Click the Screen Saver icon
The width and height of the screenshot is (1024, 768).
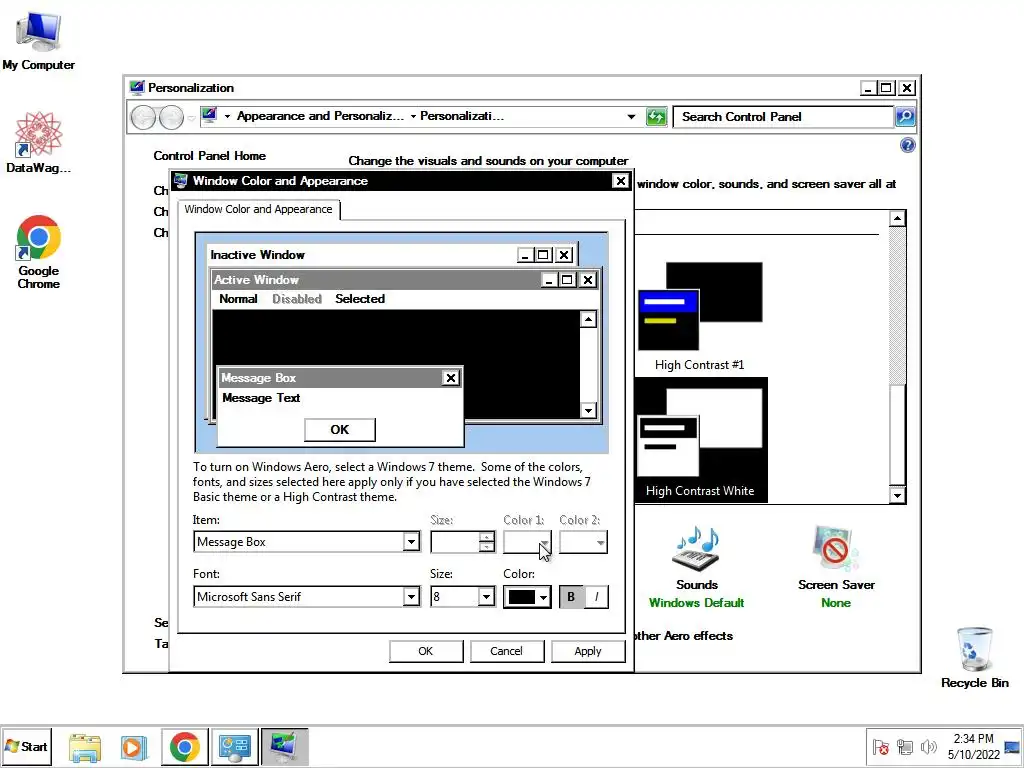coord(835,549)
